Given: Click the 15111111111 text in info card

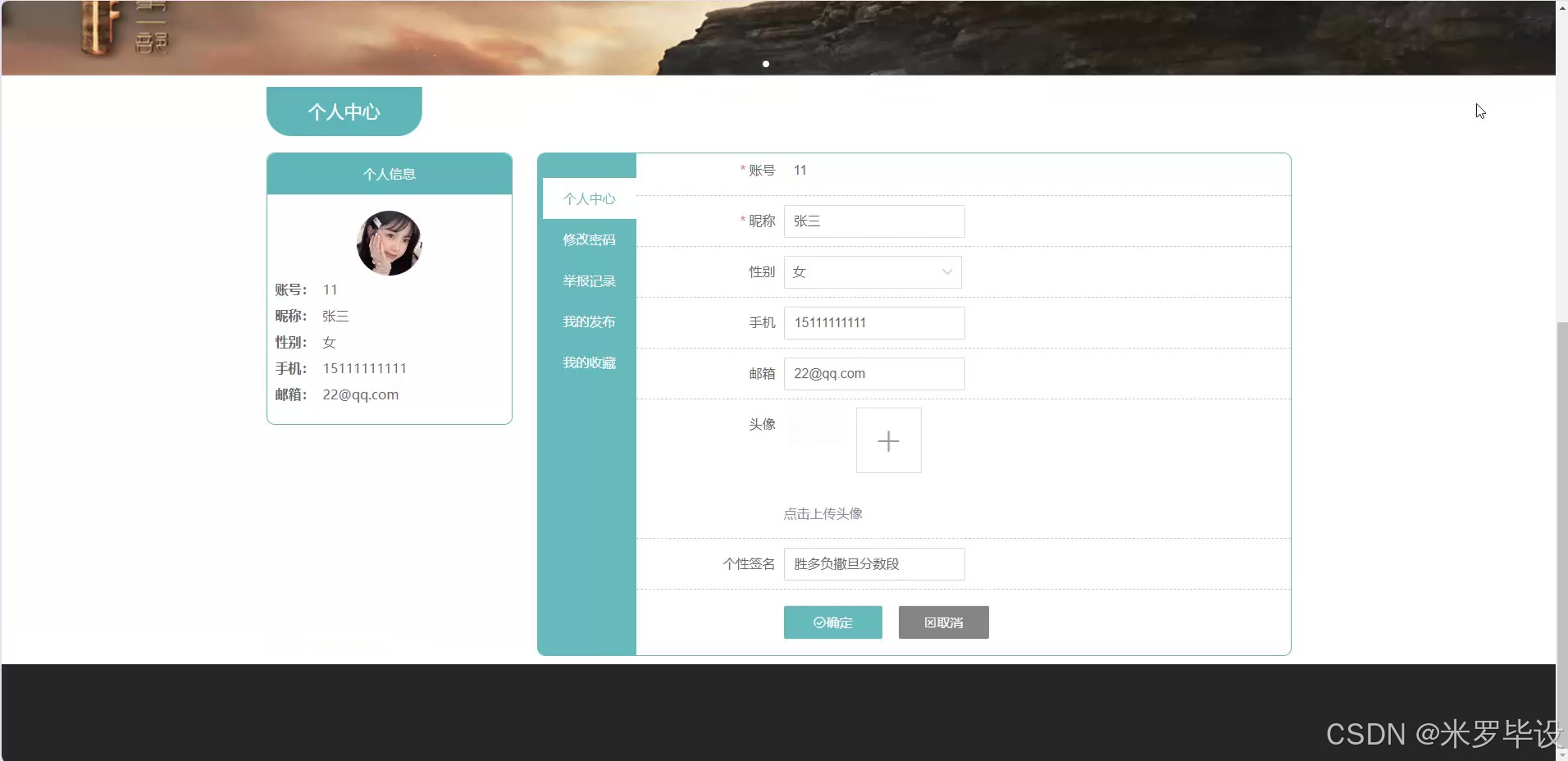Looking at the screenshot, I should 365,368.
